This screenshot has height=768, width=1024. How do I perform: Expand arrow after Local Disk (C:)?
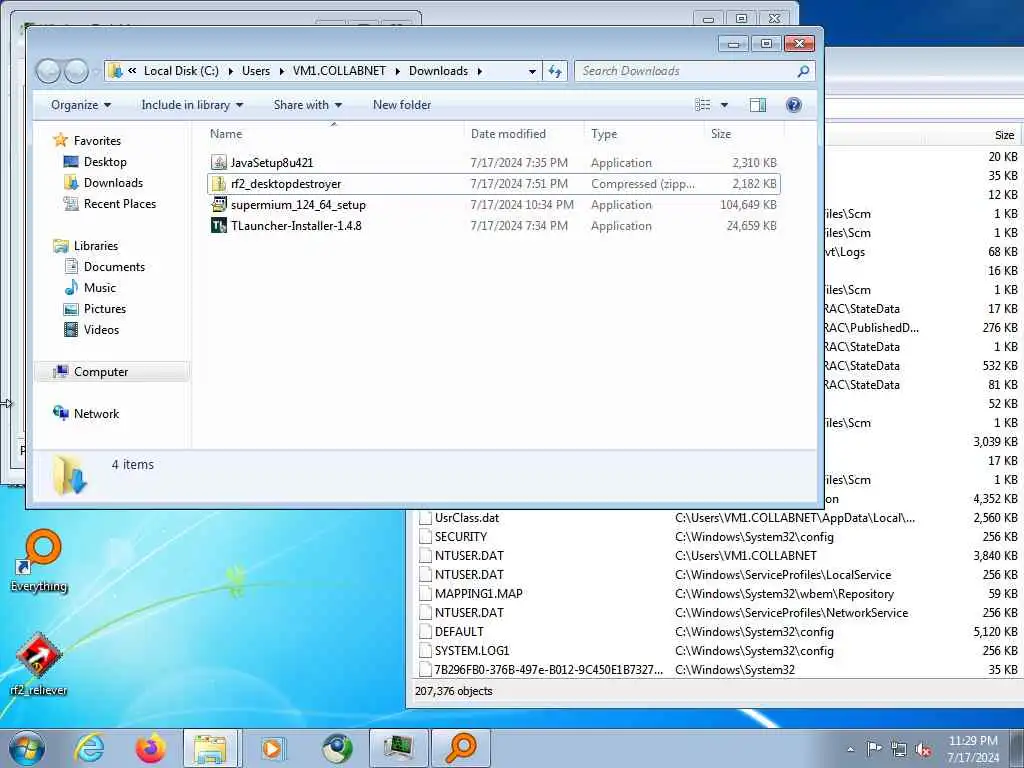click(x=231, y=71)
